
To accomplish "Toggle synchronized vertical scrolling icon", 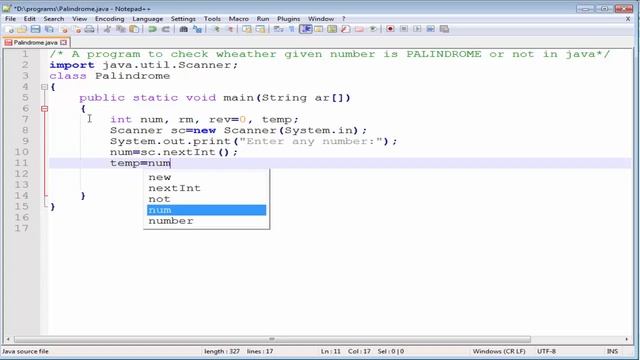I will (x=247, y=29).
